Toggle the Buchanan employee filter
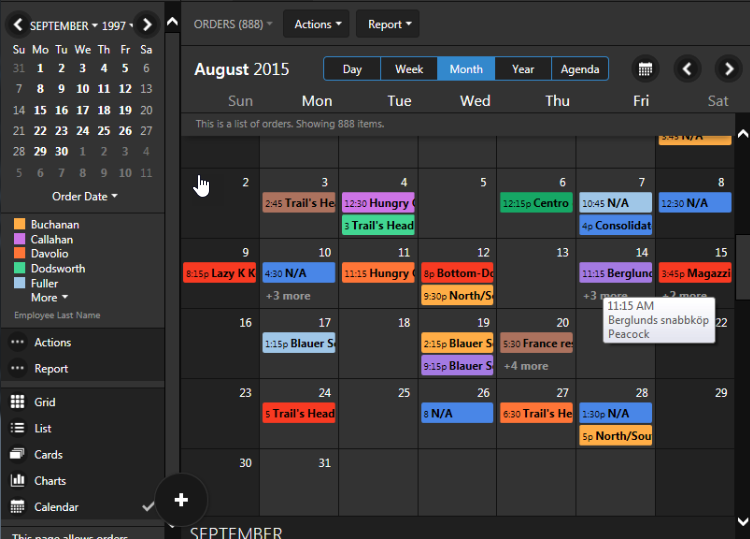Viewport: 750px width, 539px height. tap(54, 225)
